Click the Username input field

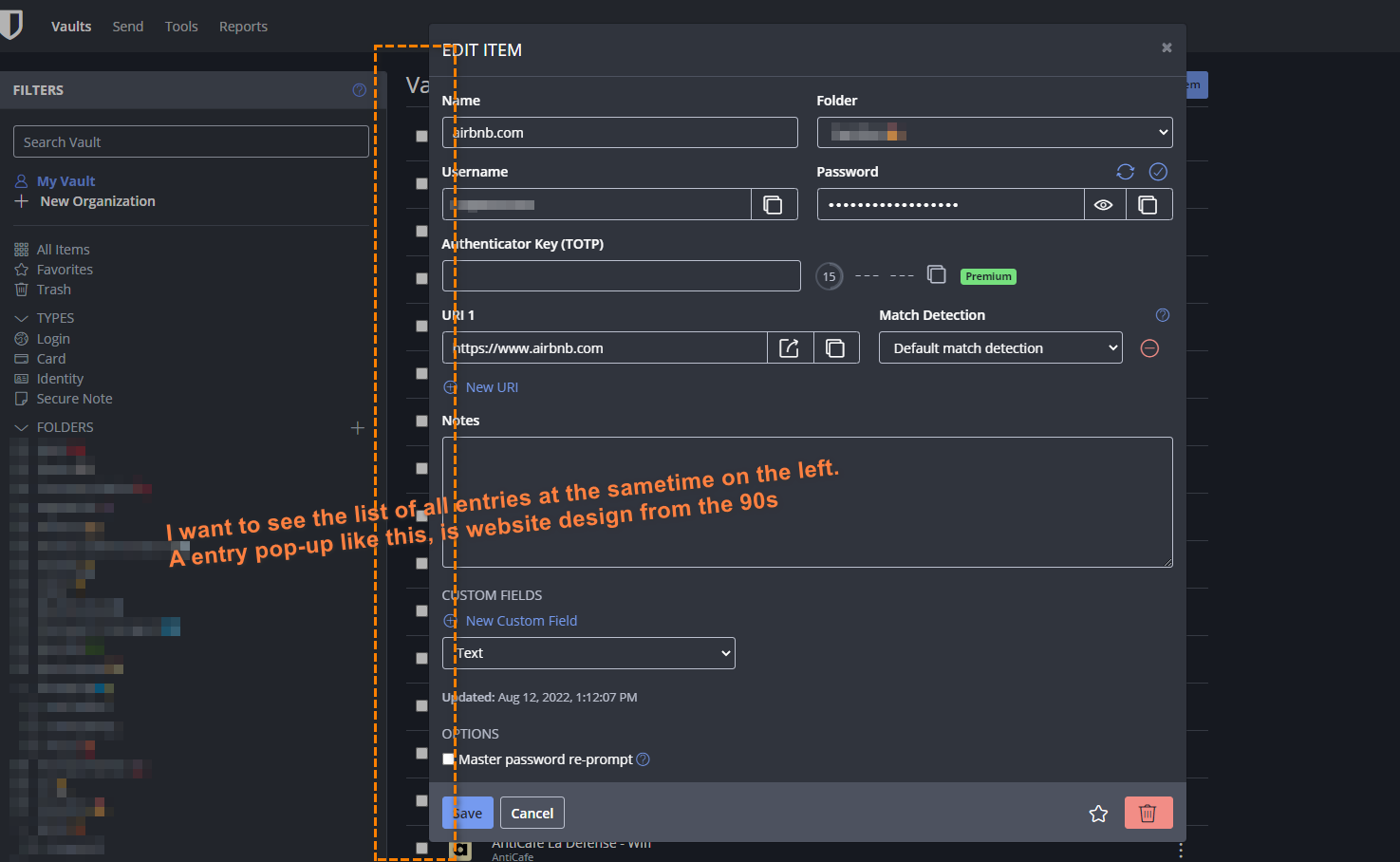coord(597,204)
